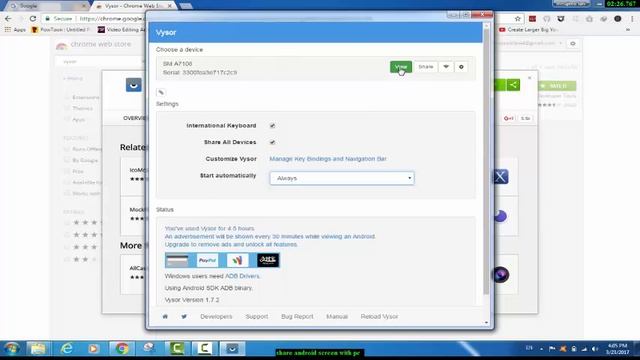Bookmark the page with the star icon
Image resolution: width=640 pixels, height=360 pixels.
pyautogui.click(x=518, y=19)
